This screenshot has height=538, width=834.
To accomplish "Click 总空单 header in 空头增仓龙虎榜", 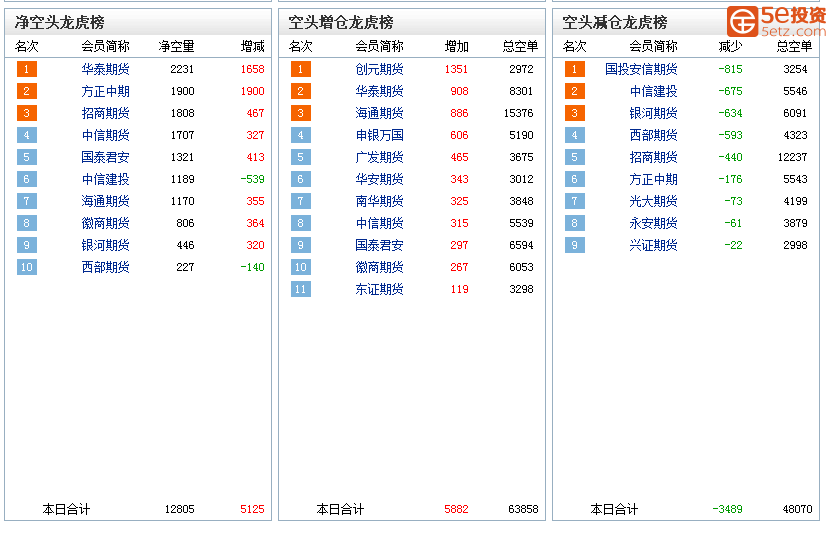I will 520,47.
